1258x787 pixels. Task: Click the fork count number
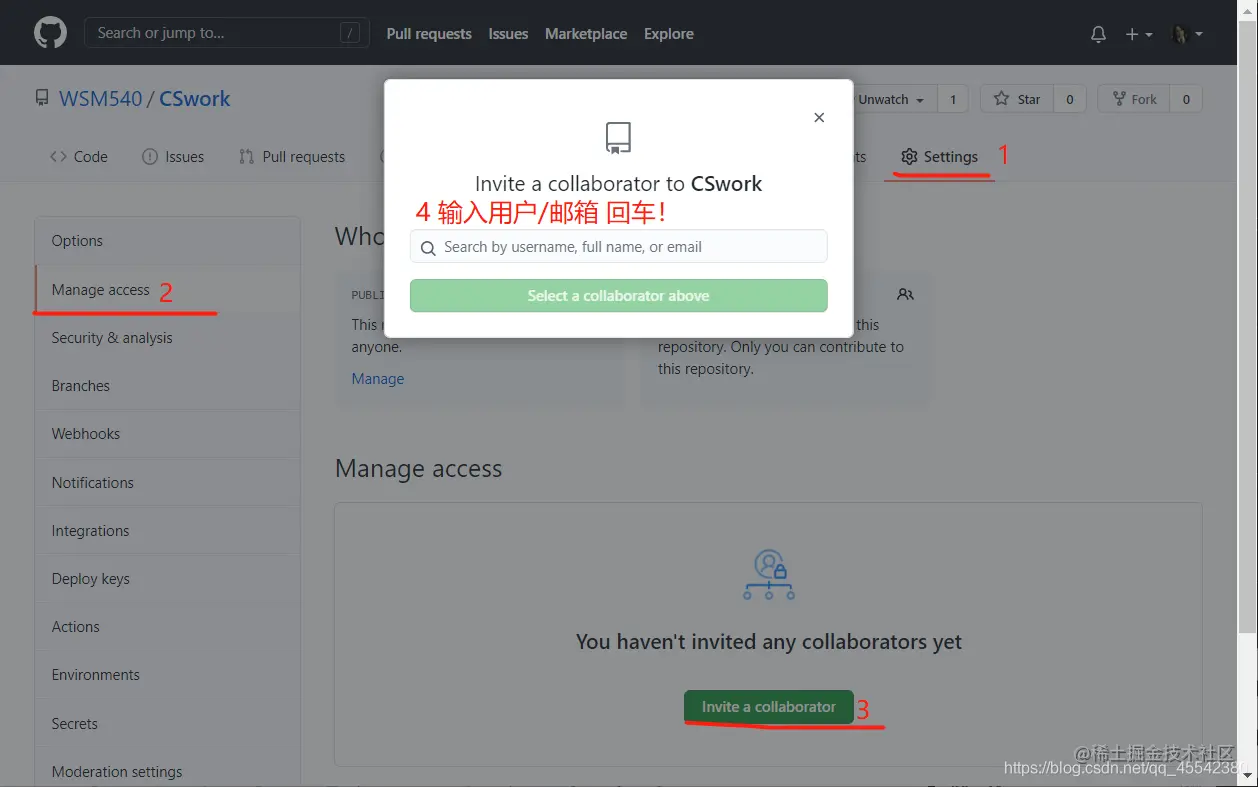(x=1186, y=99)
